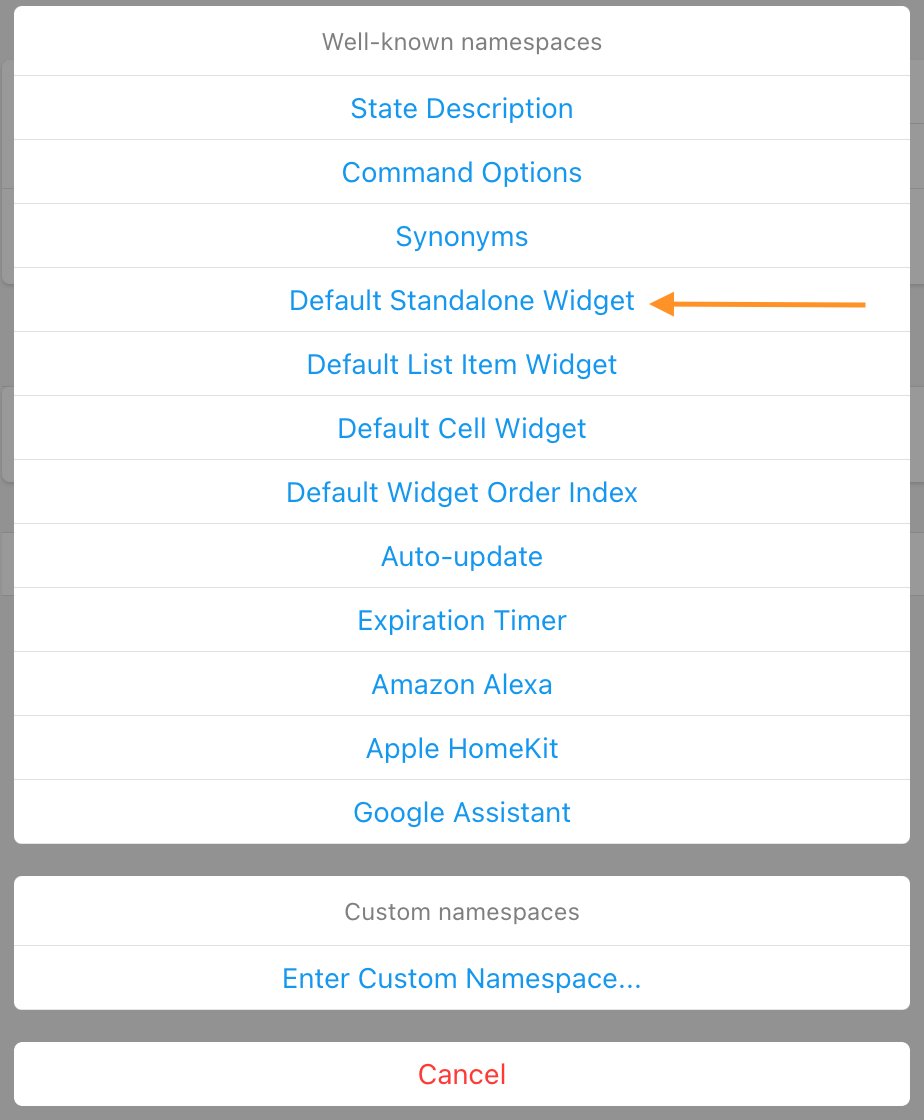This screenshot has height=1120, width=924.
Task: Add a custom namespace entry
Action: [462, 978]
